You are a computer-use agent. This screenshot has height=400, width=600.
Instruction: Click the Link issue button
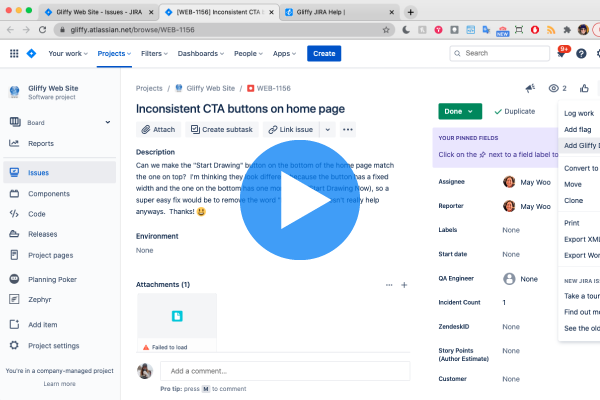291,129
